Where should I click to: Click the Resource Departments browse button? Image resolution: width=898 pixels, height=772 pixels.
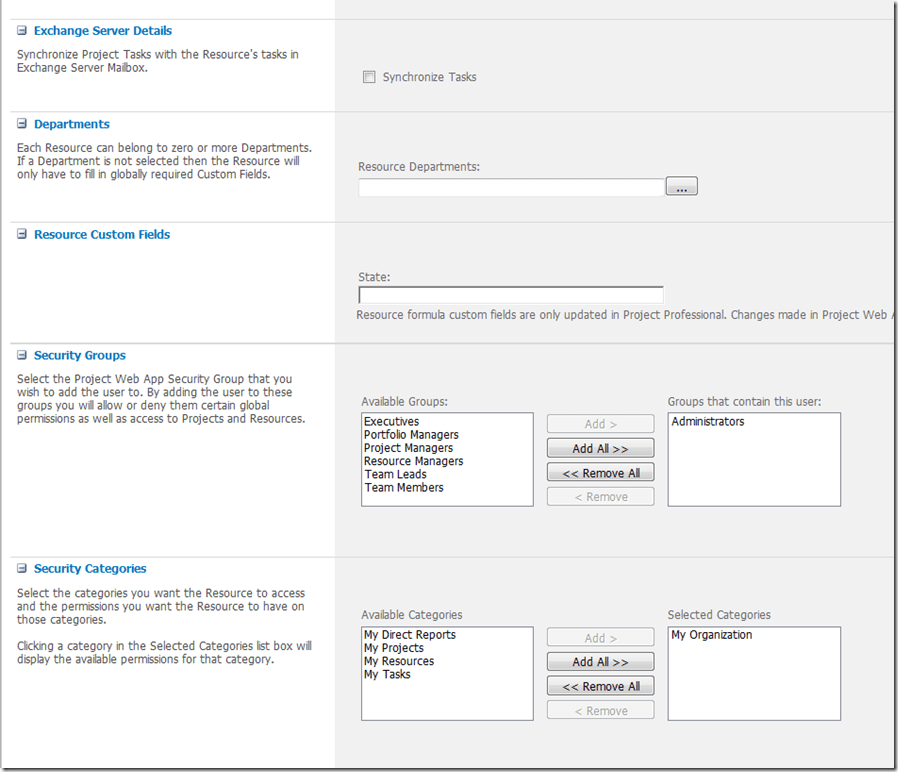click(681, 187)
